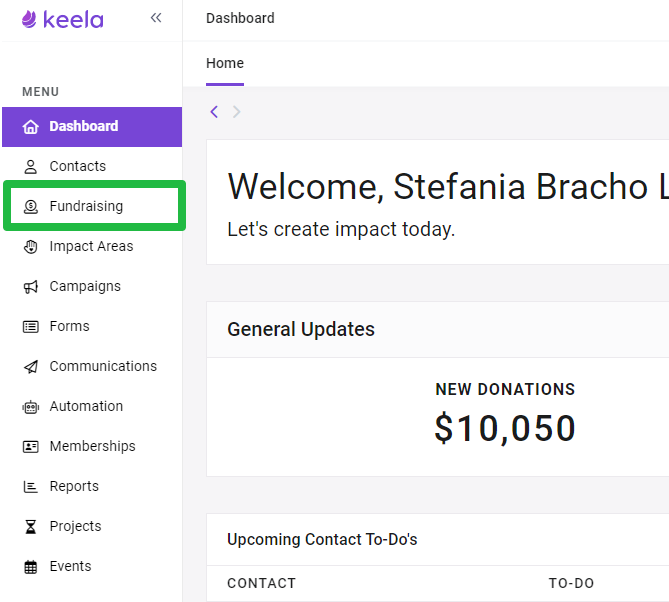669x602 pixels.
Task: Go forward with the right chevron
Action: [236, 112]
